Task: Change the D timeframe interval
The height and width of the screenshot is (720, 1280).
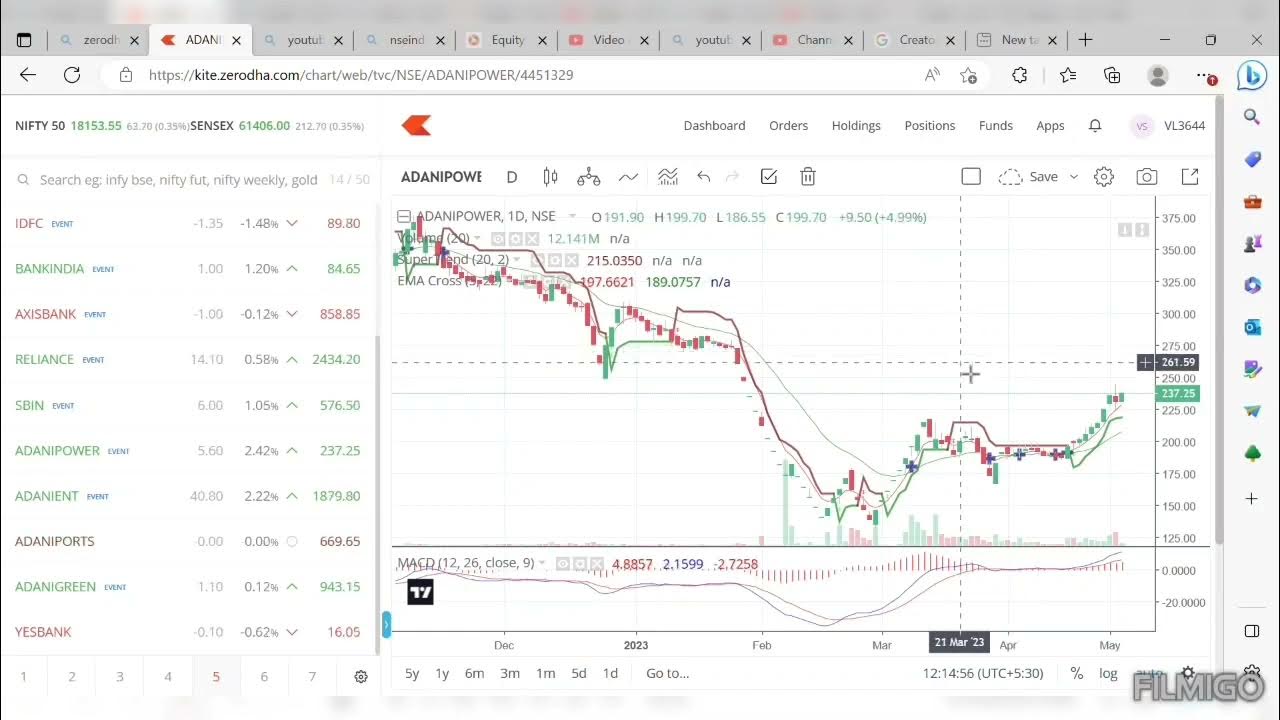Action: click(x=512, y=177)
